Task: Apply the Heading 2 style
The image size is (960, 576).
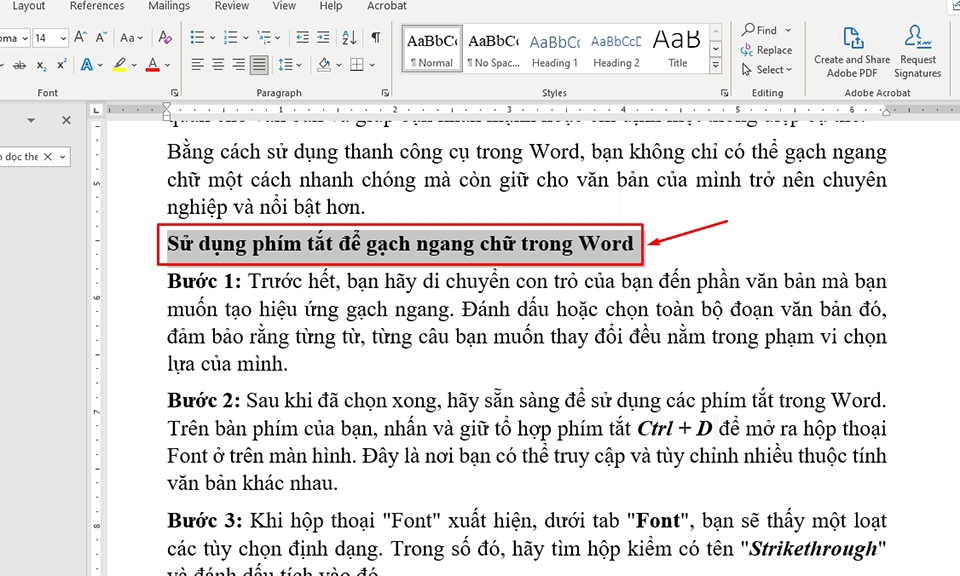Action: coord(616,48)
